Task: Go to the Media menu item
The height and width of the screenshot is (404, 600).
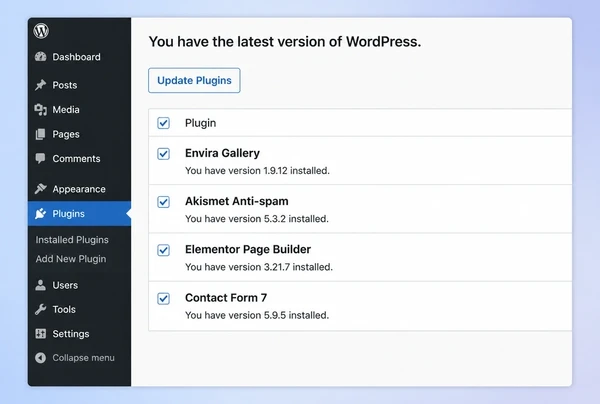Action: [x=79, y=110]
